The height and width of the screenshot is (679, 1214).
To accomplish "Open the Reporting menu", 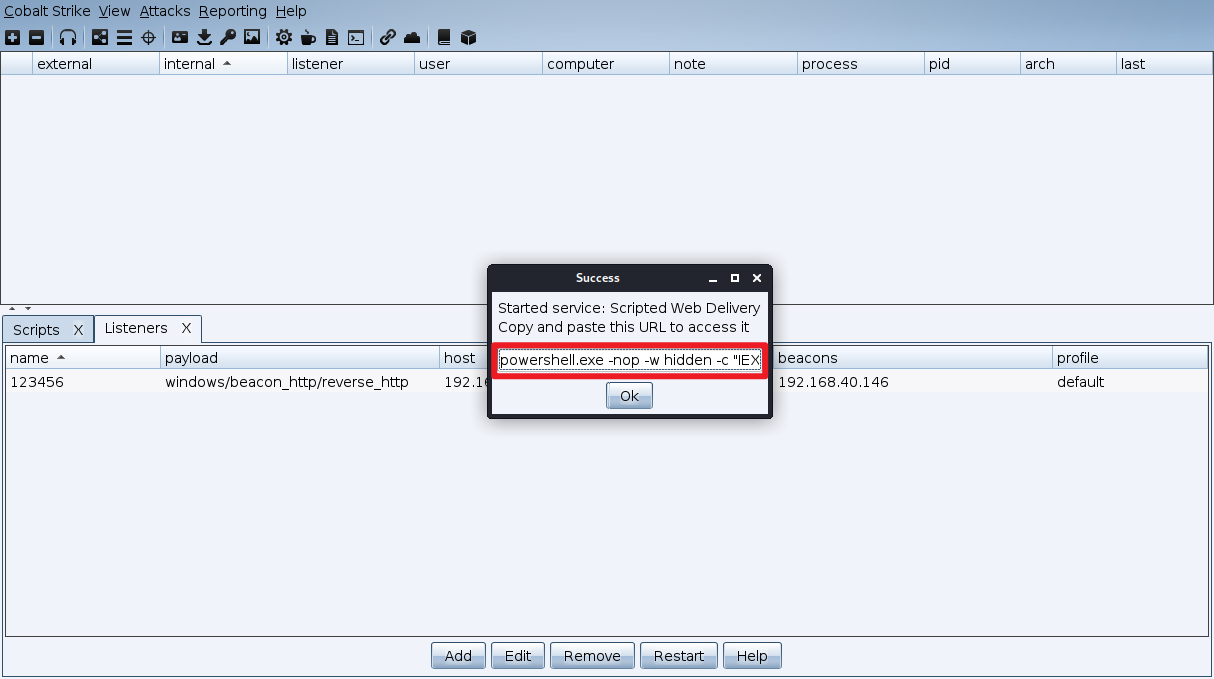I will point(233,11).
